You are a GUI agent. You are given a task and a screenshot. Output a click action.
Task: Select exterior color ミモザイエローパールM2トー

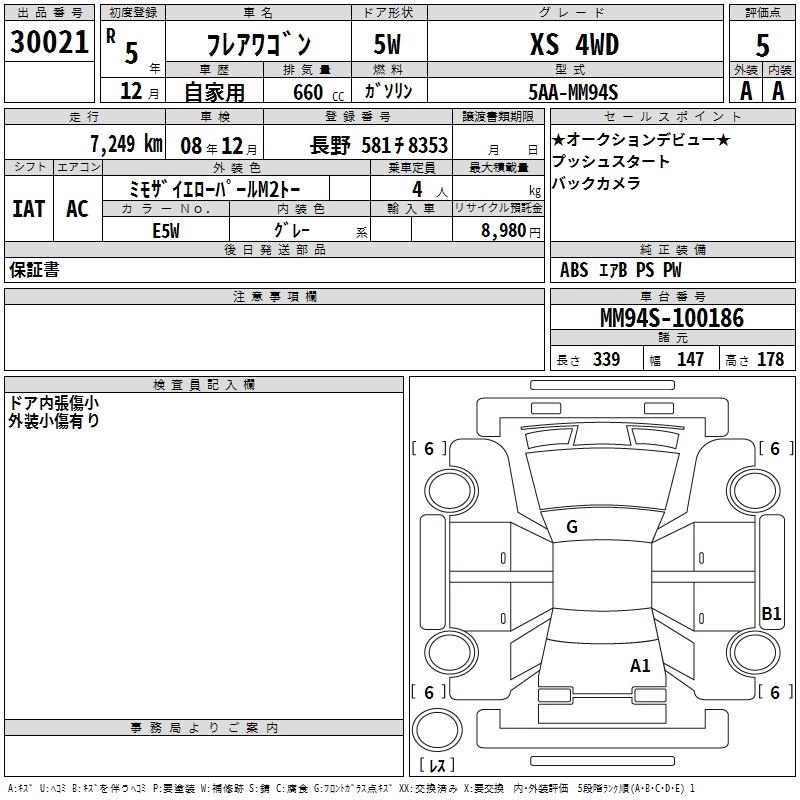pos(215,189)
